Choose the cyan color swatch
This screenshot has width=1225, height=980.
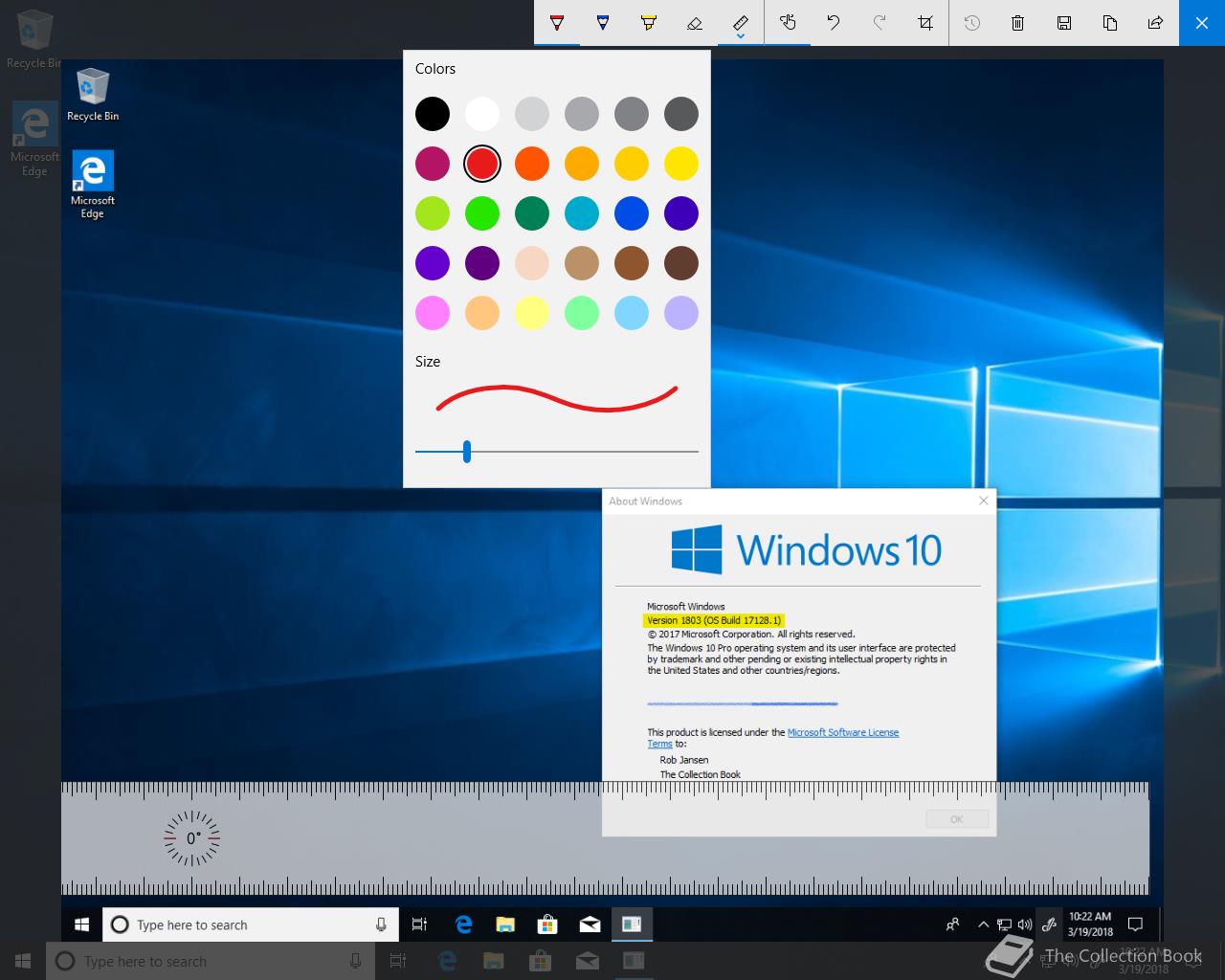[x=582, y=213]
